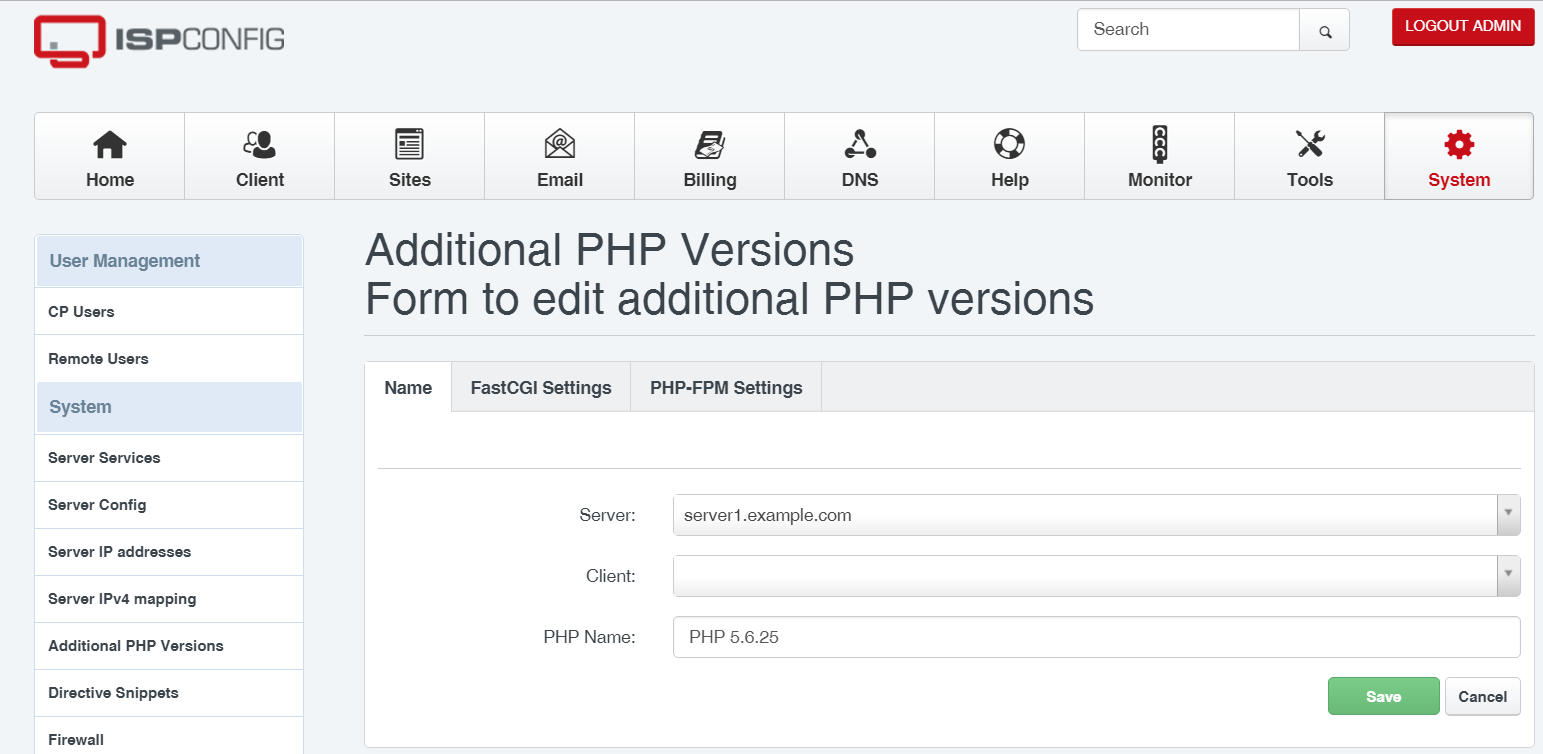This screenshot has width=1543, height=754.
Task: Open the Help module
Action: click(1010, 157)
